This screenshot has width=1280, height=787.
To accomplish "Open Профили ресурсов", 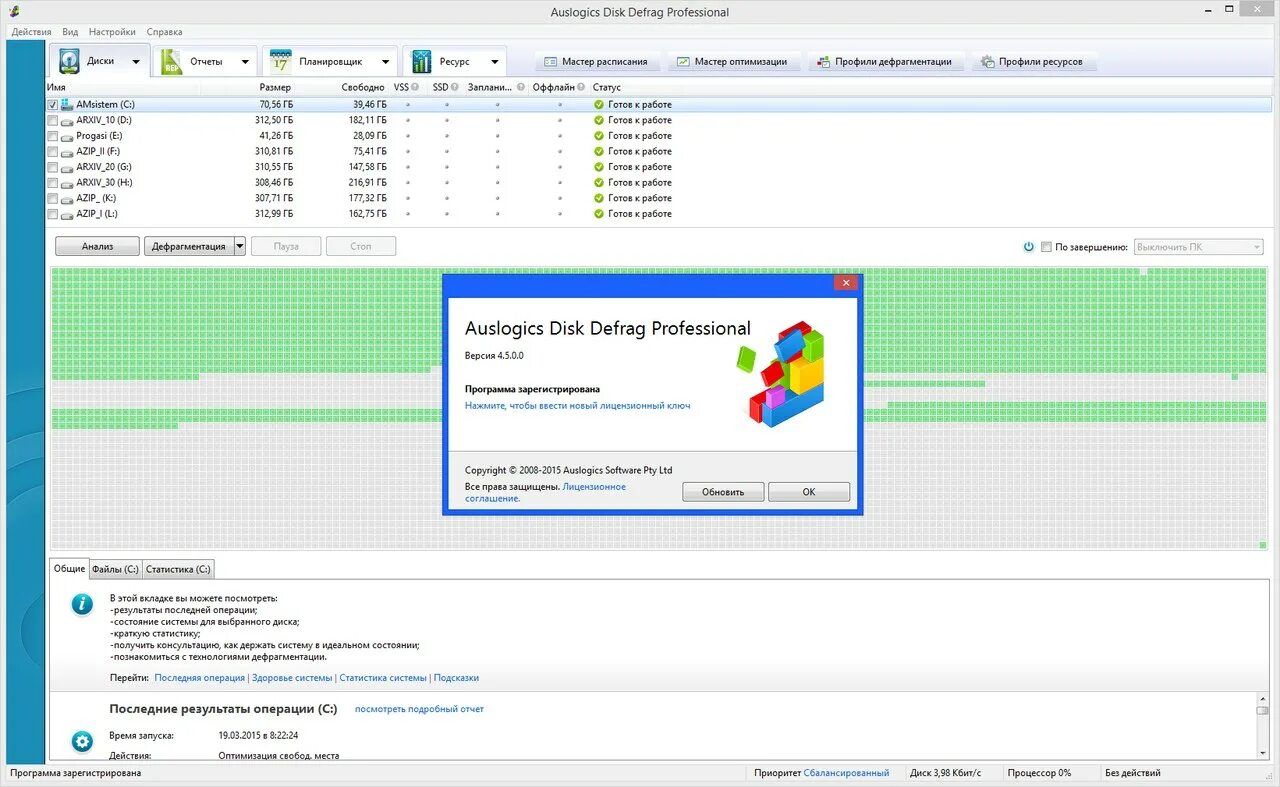I will [1033, 61].
